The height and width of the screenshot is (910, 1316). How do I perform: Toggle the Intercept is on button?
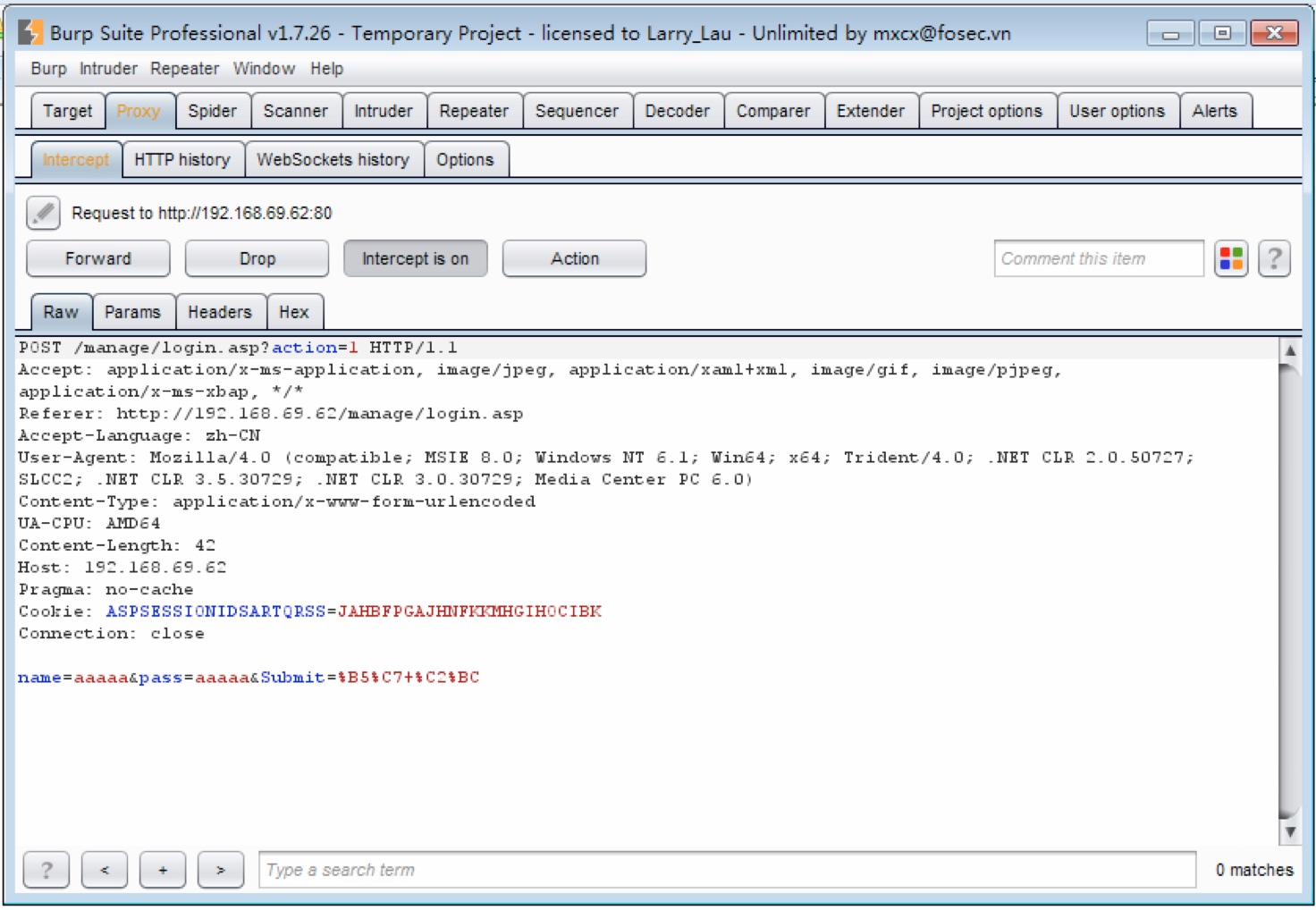pyautogui.click(x=415, y=258)
